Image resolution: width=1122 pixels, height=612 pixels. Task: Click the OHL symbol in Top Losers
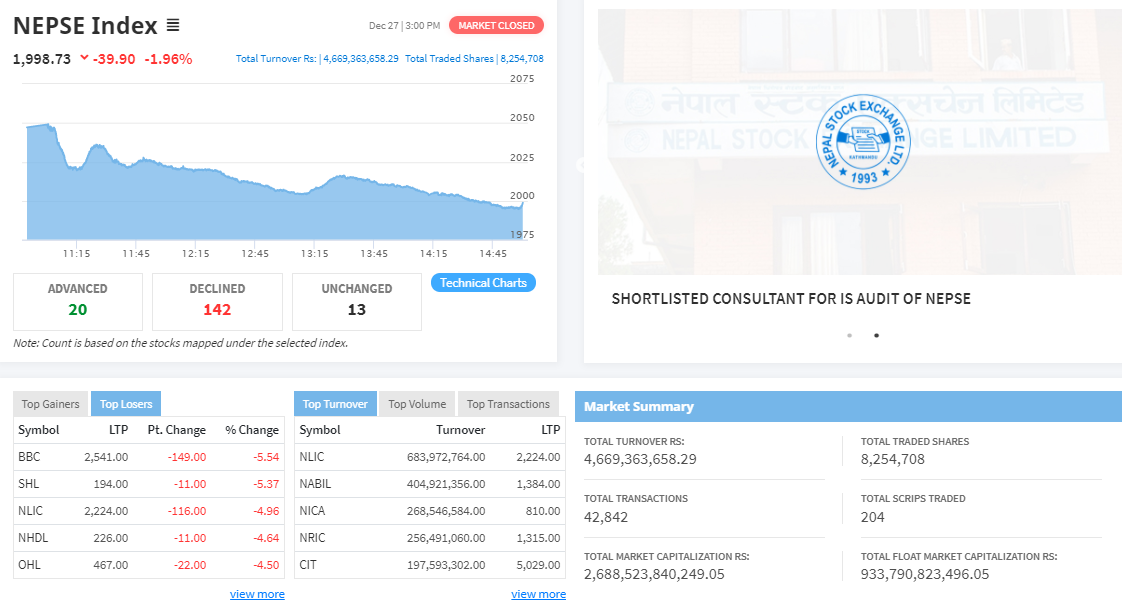coord(29,565)
